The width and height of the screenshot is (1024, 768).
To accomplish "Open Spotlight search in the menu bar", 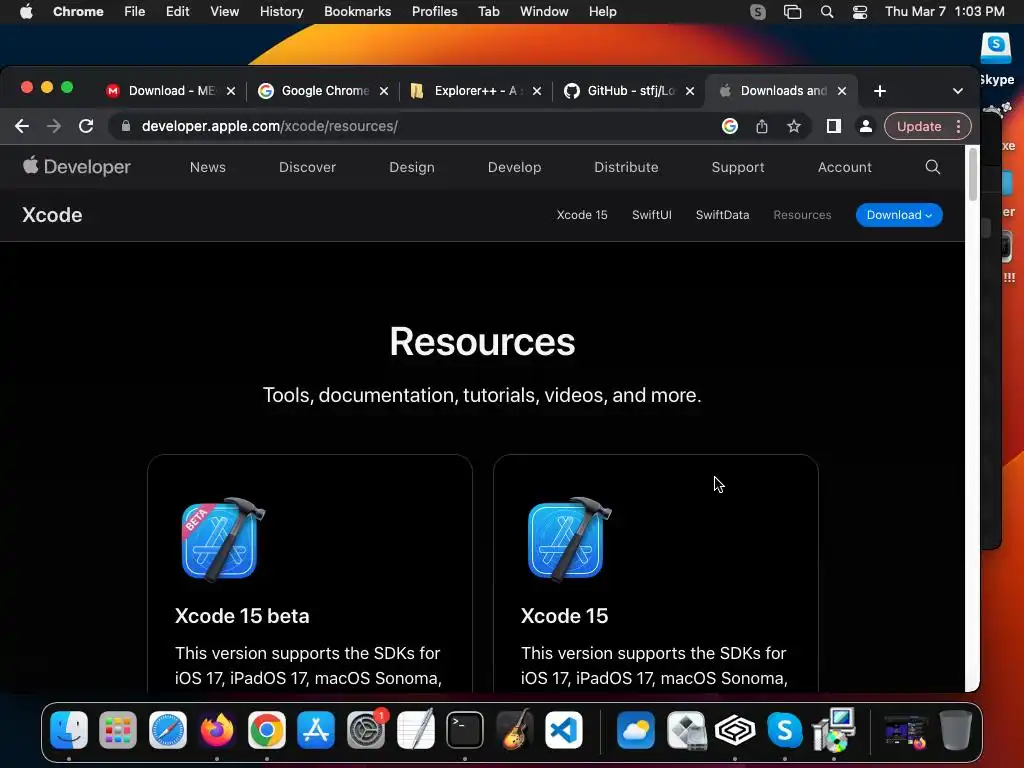I will (x=826, y=12).
